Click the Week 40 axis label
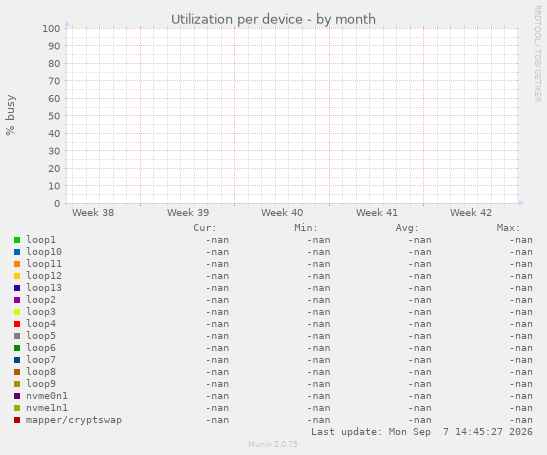 coord(282,213)
